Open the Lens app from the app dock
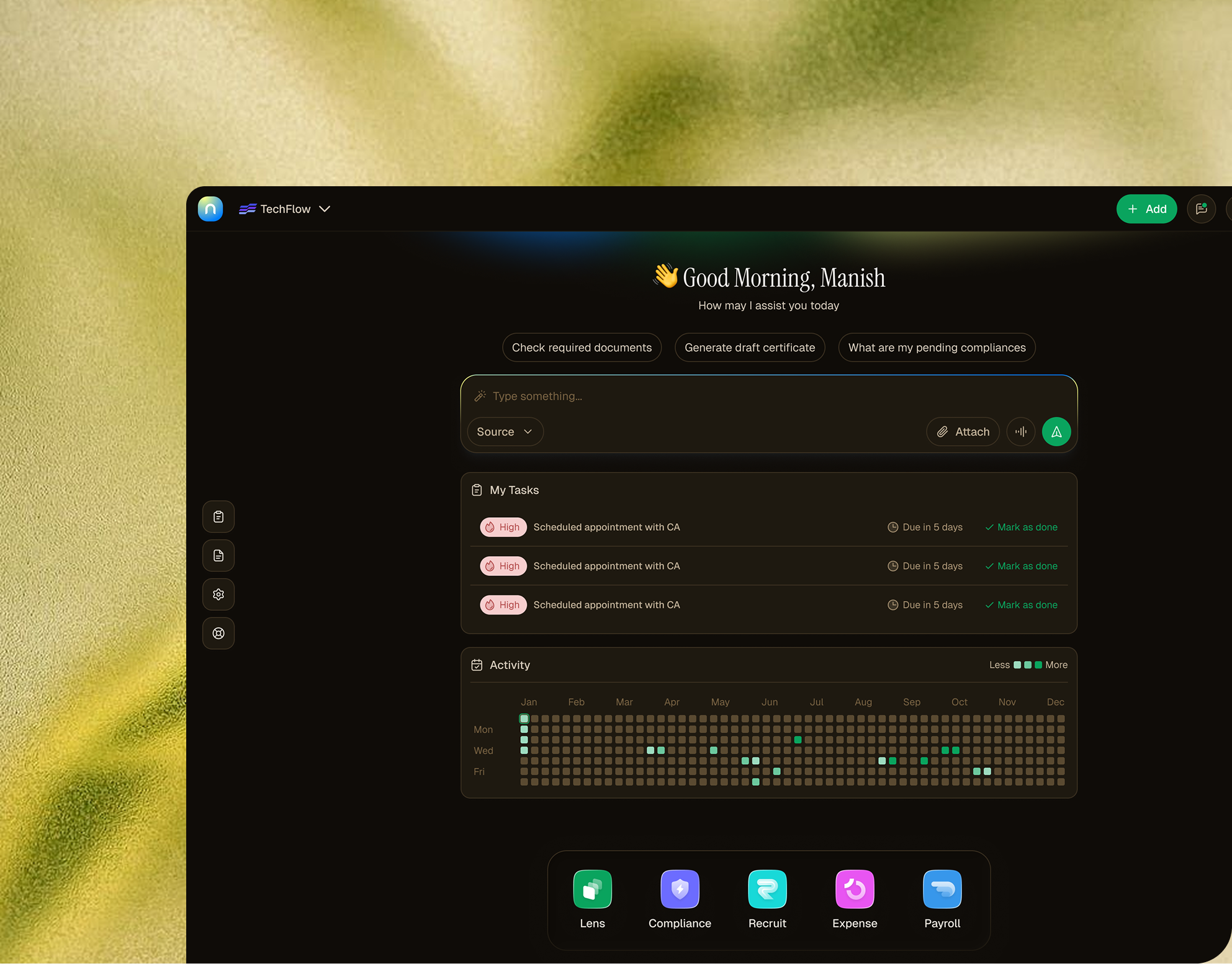Viewport: 1232px width, 964px height. (592, 890)
